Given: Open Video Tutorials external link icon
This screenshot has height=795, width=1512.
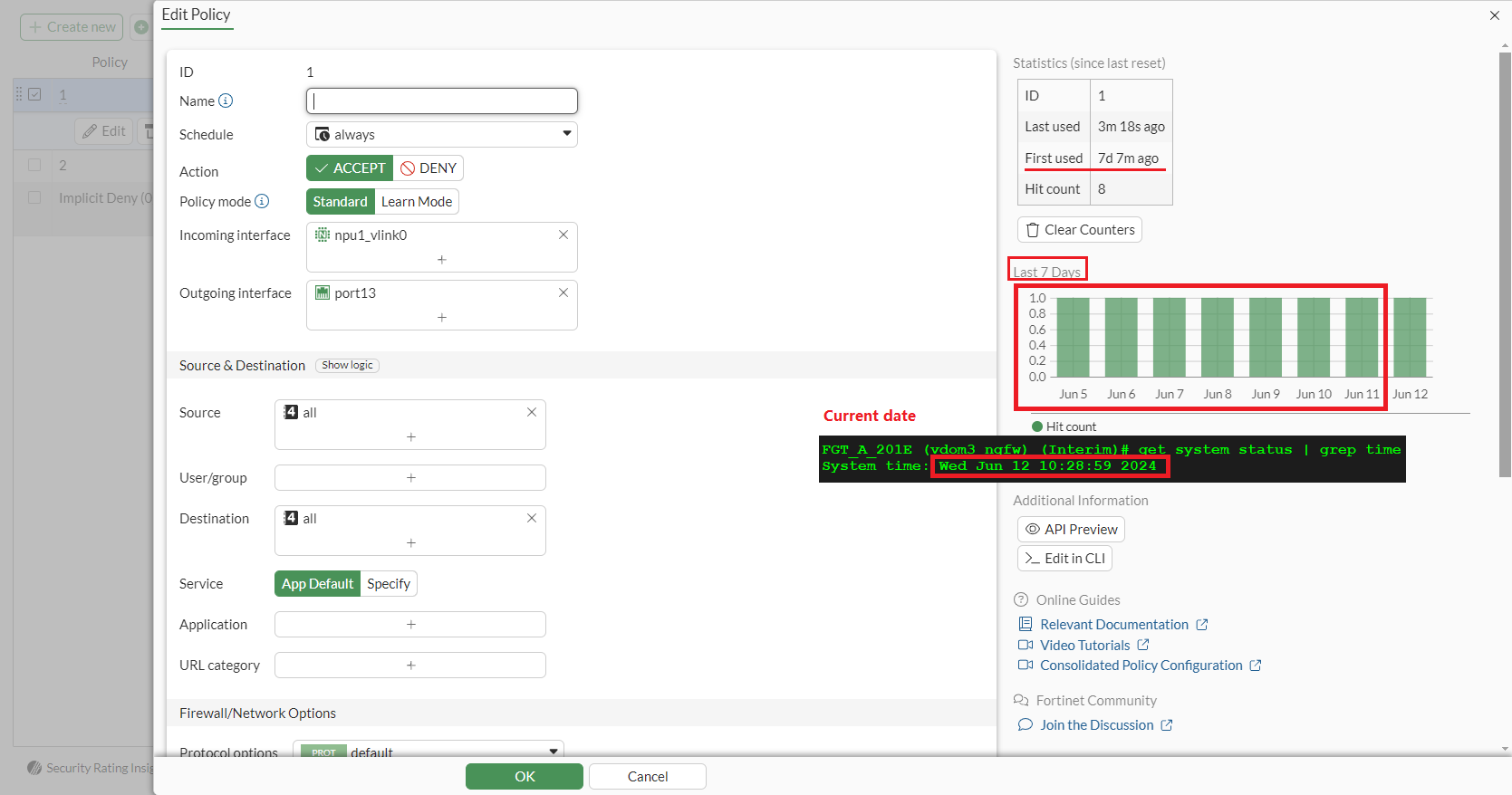Looking at the screenshot, I should [x=1143, y=645].
